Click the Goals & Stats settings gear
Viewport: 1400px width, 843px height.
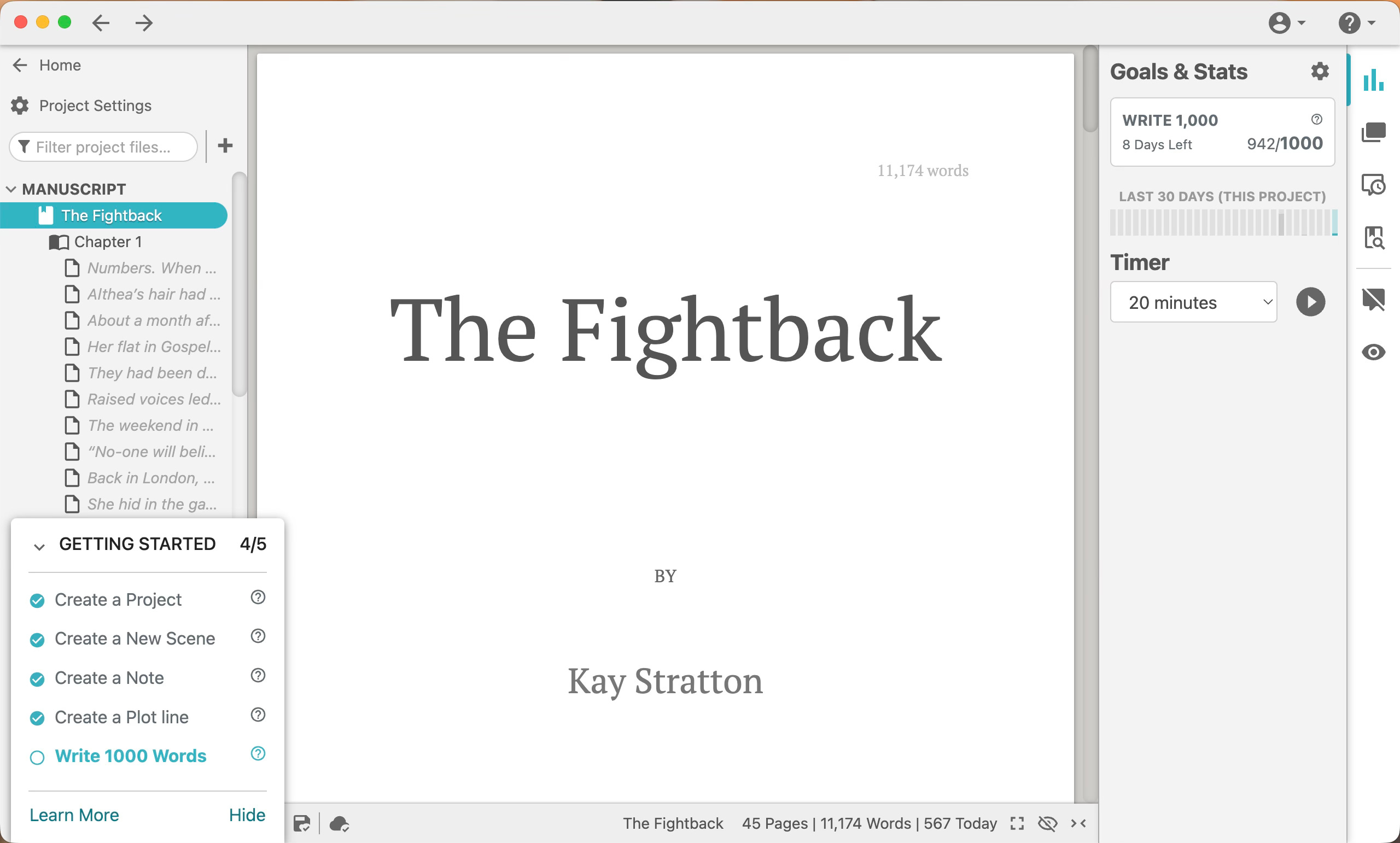(1319, 72)
